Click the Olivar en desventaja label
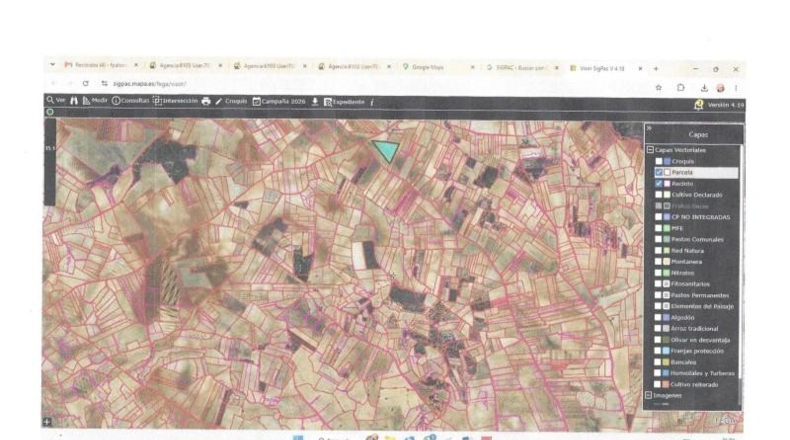The height and width of the screenshot is (440, 790). coord(700,340)
